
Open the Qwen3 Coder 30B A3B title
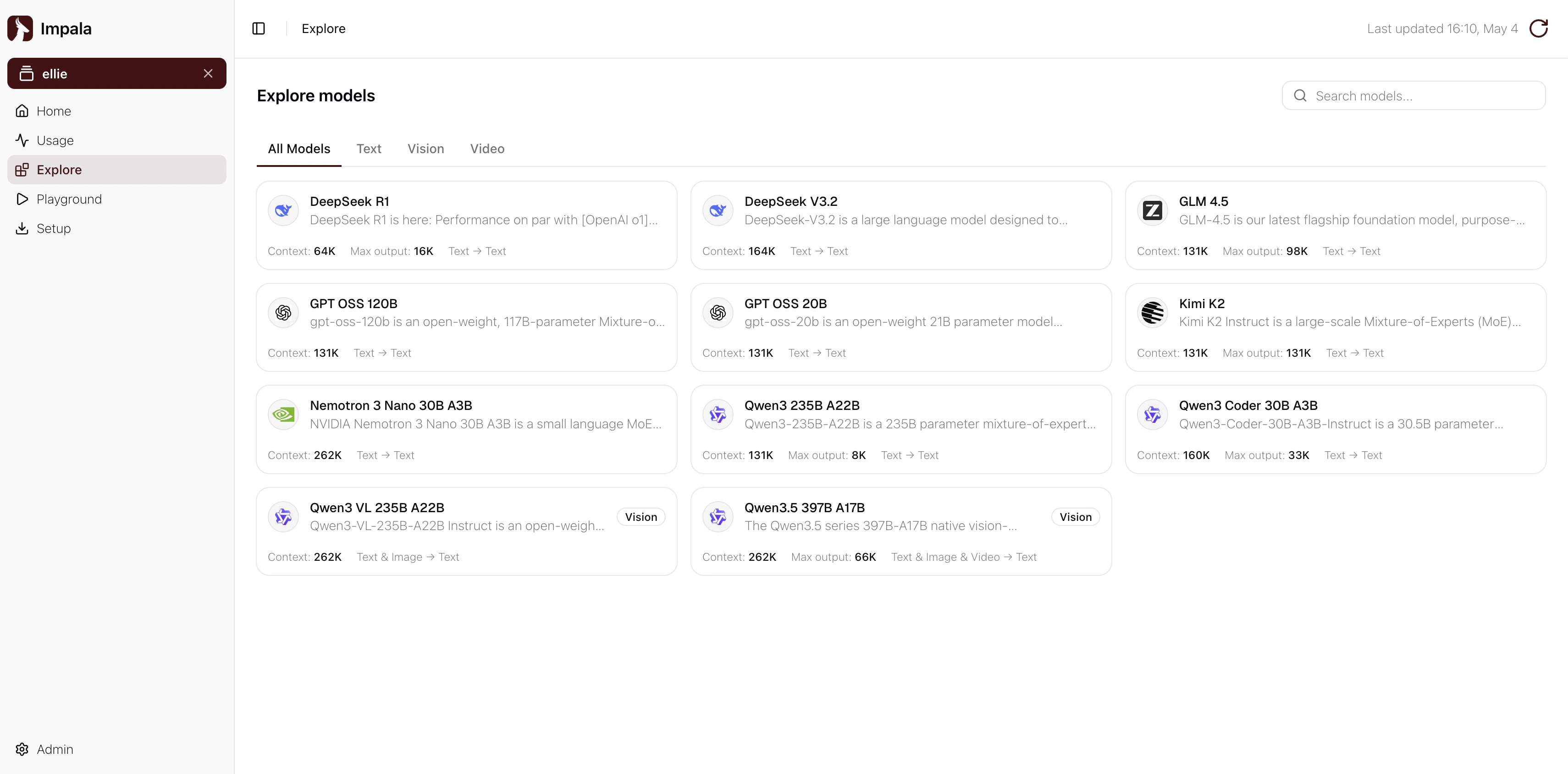[x=1248, y=406]
